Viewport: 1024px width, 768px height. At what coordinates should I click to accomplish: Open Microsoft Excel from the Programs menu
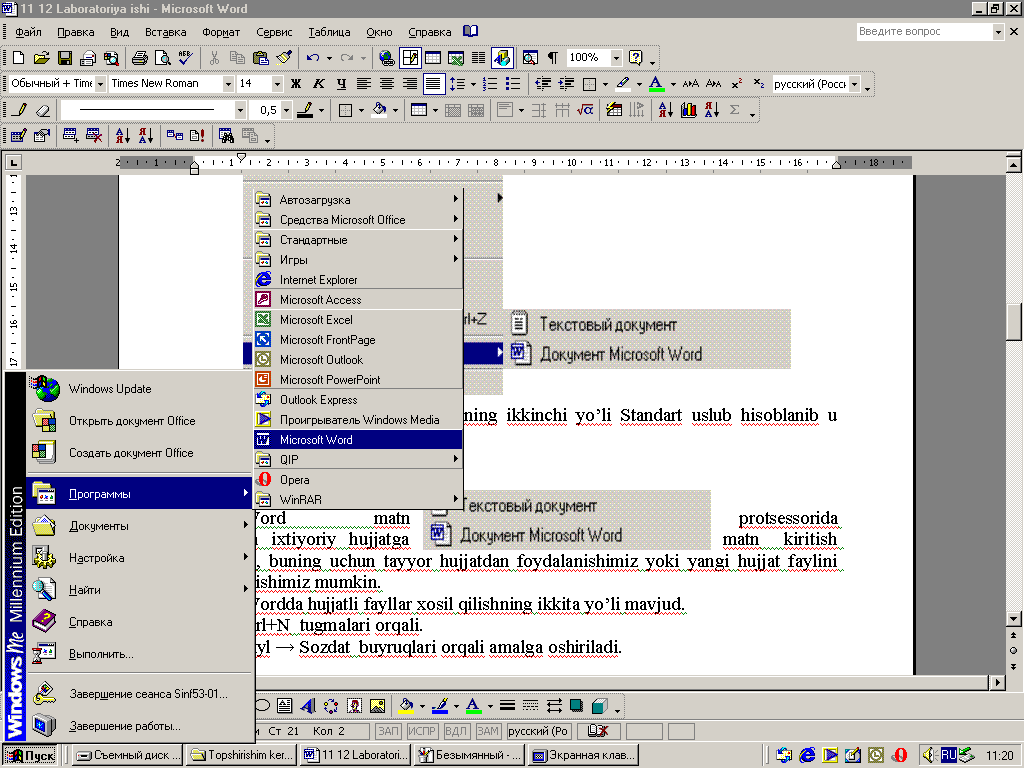click(x=316, y=320)
